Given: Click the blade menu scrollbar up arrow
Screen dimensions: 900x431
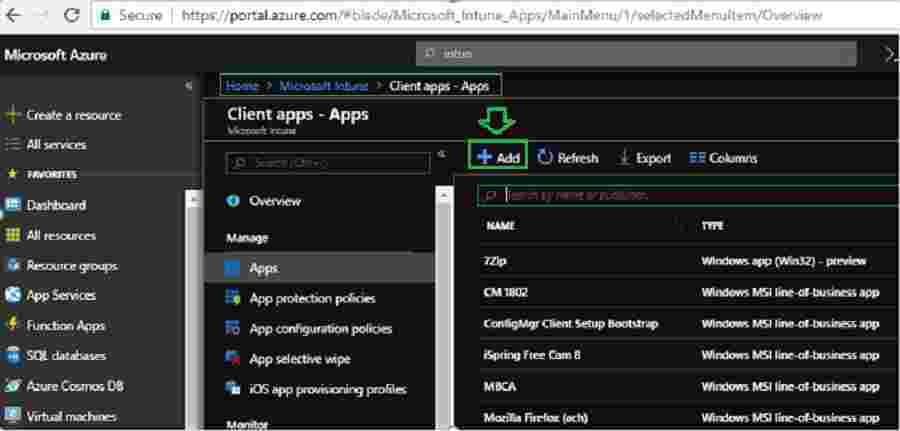Looking at the screenshot, I should pyautogui.click(x=444, y=196).
